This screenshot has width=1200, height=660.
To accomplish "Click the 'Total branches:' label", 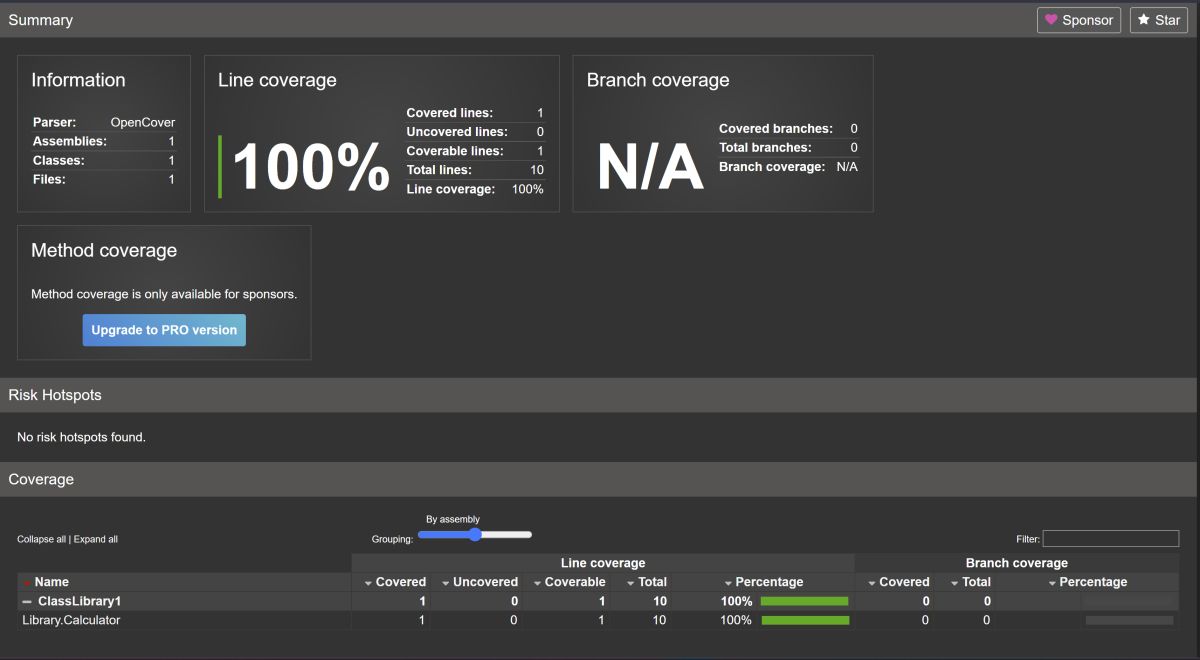I will click(x=765, y=148).
